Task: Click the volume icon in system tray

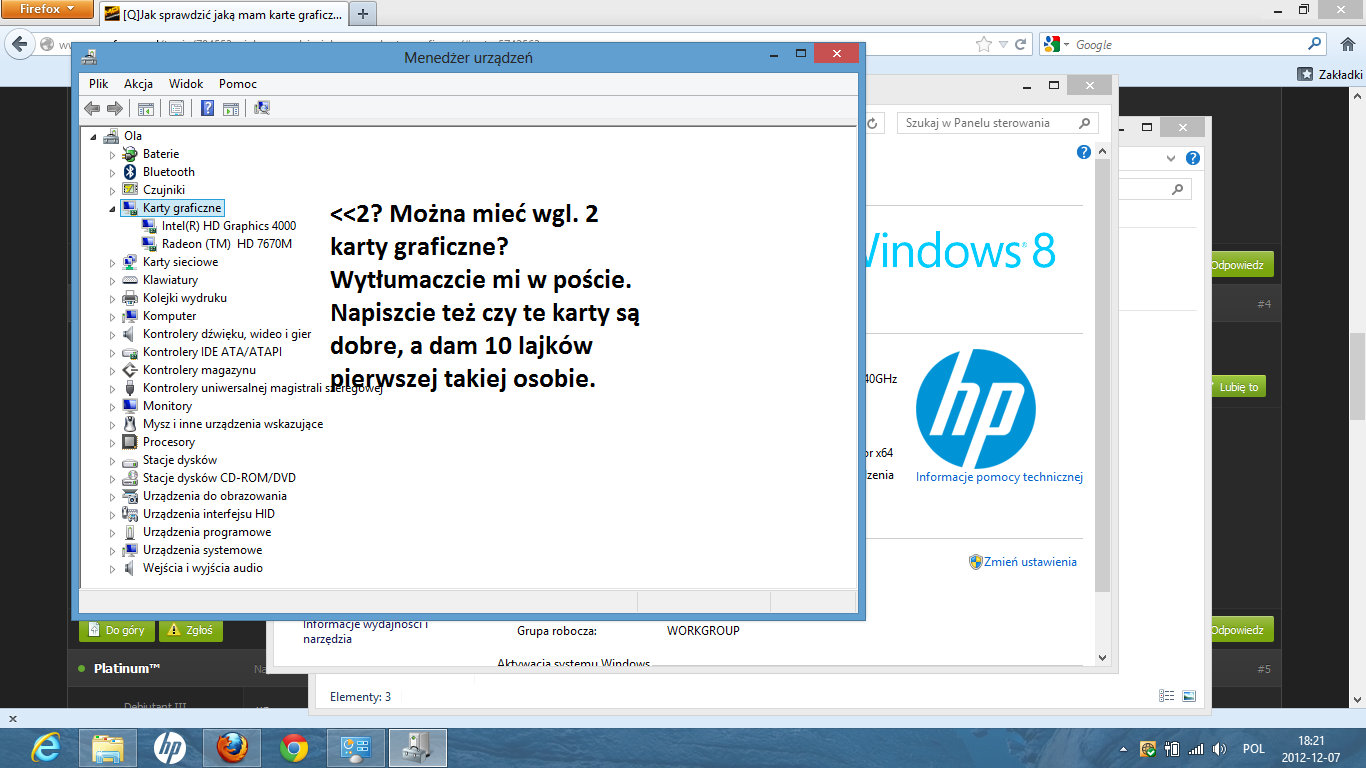Action: click(1218, 748)
